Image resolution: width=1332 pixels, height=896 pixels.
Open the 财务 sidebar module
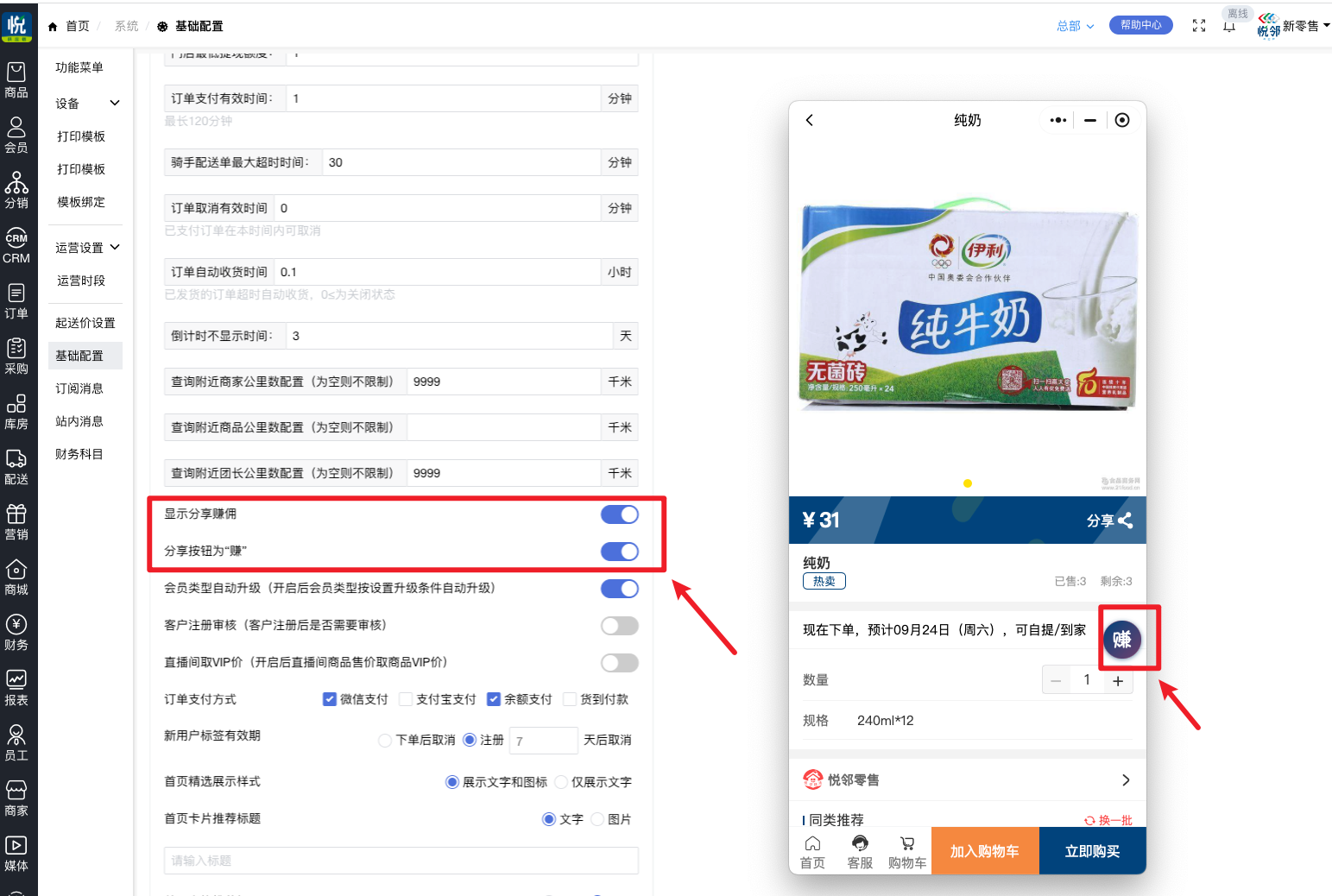tap(16, 633)
